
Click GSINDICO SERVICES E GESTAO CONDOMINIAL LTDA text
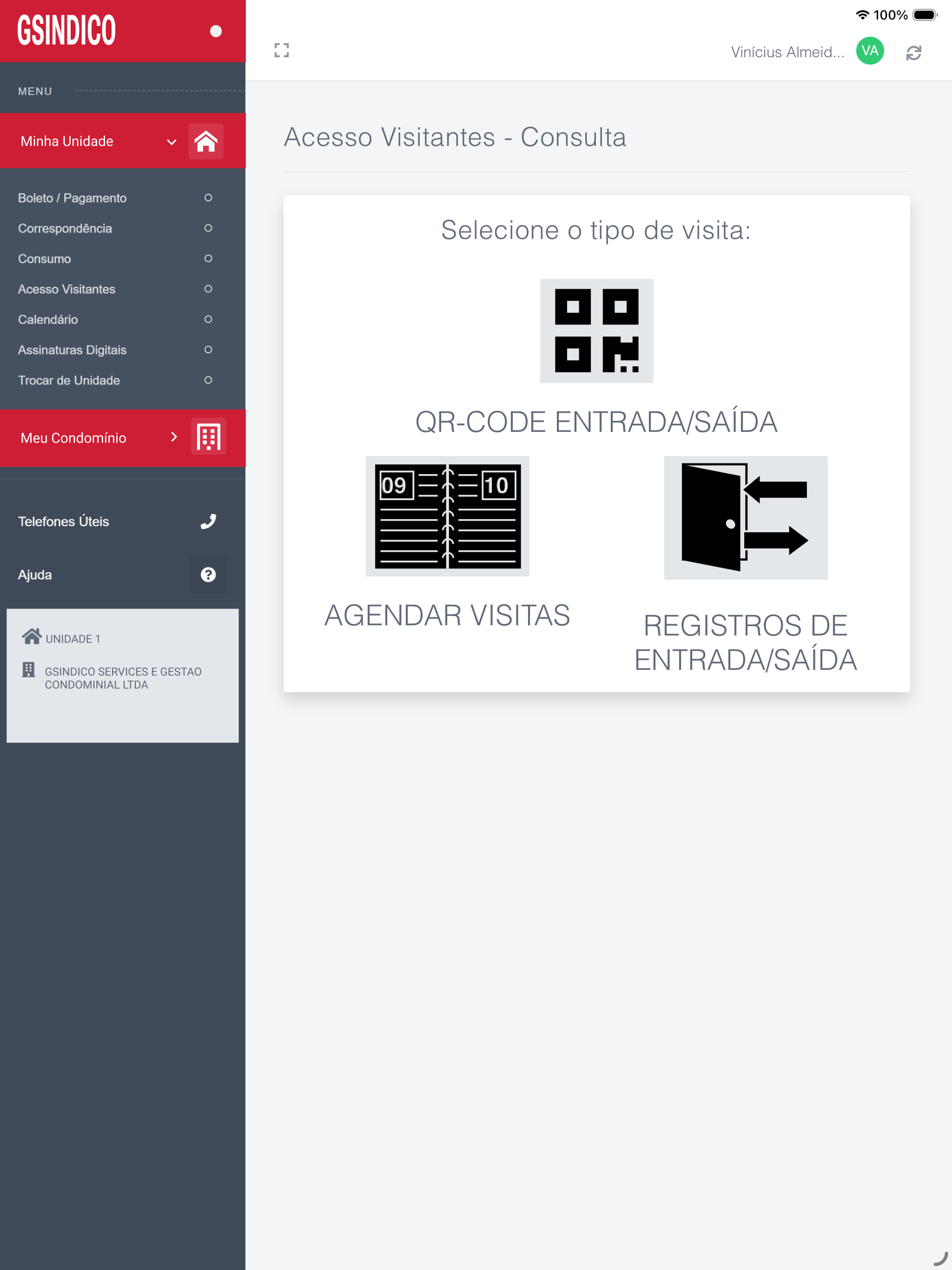(x=123, y=678)
